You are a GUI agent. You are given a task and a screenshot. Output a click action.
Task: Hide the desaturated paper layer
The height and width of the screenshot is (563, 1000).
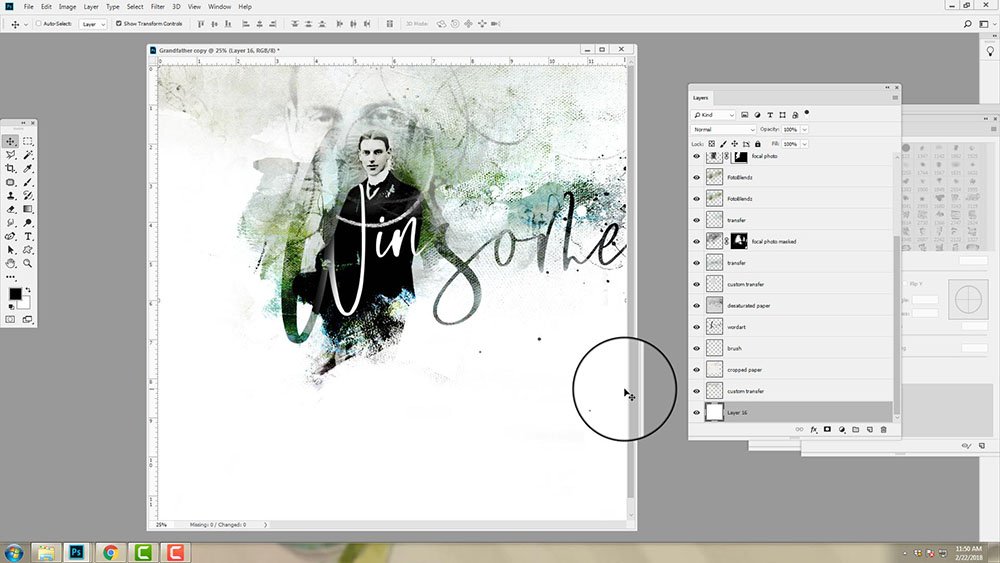coord(696,305)
